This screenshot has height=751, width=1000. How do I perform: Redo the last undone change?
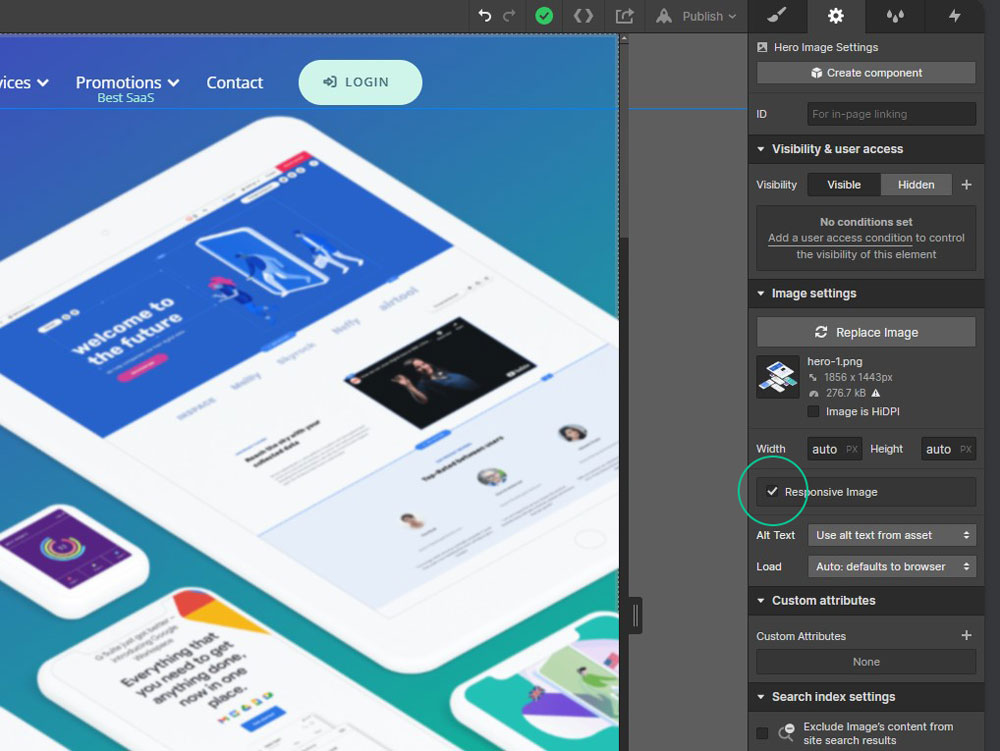click(x=509, y=16)
